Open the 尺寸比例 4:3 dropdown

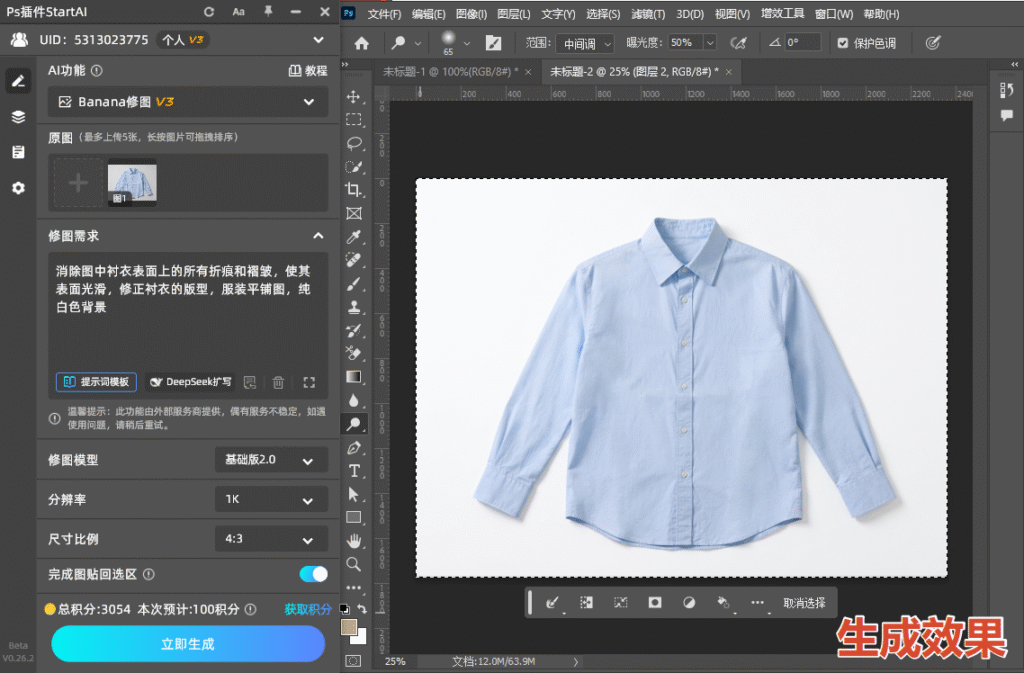(271, 539)
